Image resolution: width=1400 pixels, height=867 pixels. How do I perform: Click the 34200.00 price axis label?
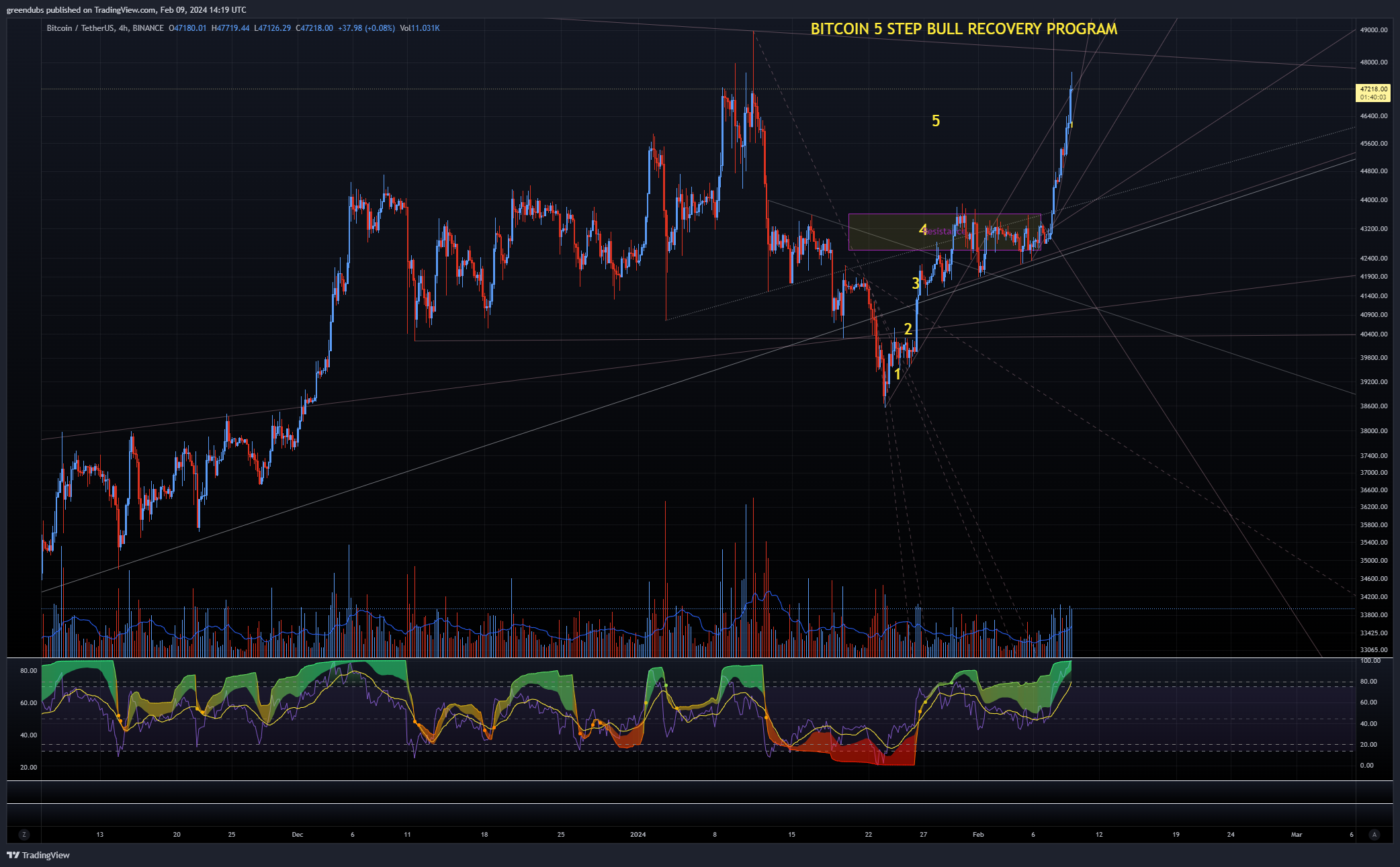click(x=1374, y=597)
